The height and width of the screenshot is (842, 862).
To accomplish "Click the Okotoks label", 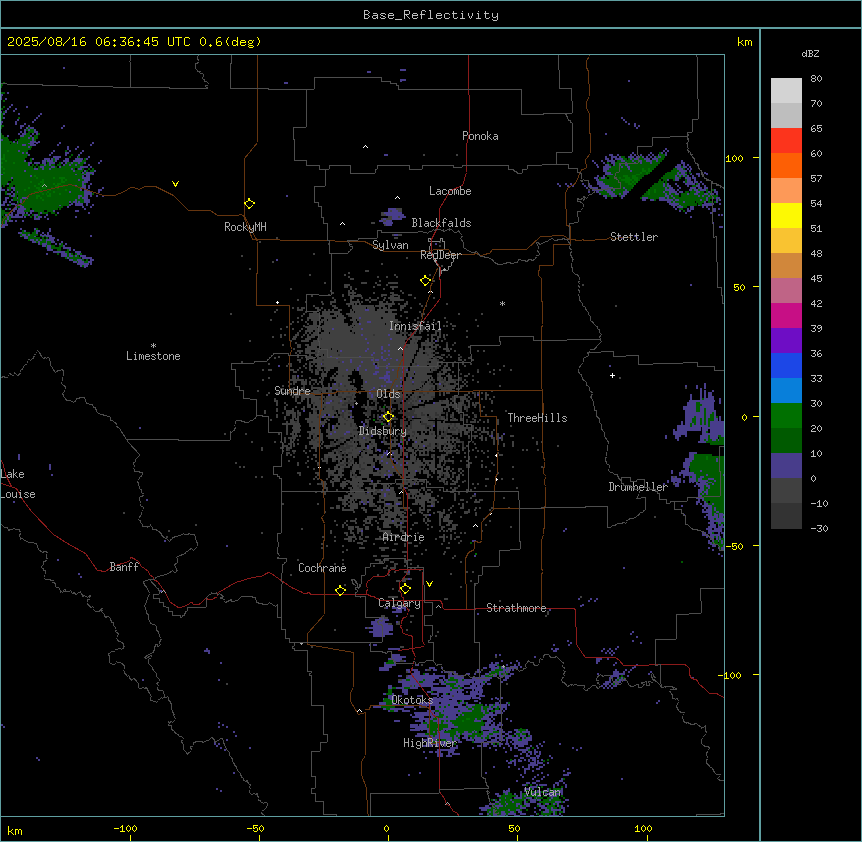I will [412, 700].
